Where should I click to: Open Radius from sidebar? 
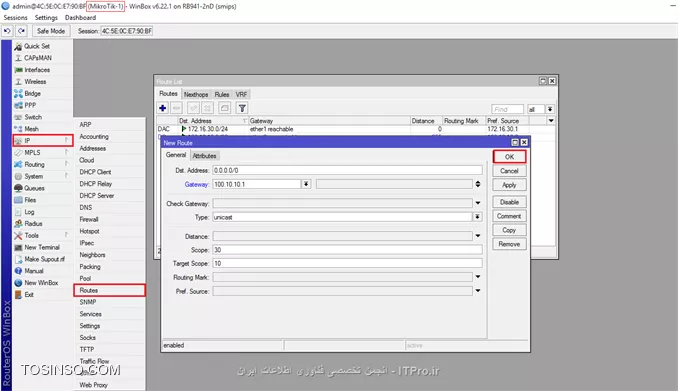(33, 224)
